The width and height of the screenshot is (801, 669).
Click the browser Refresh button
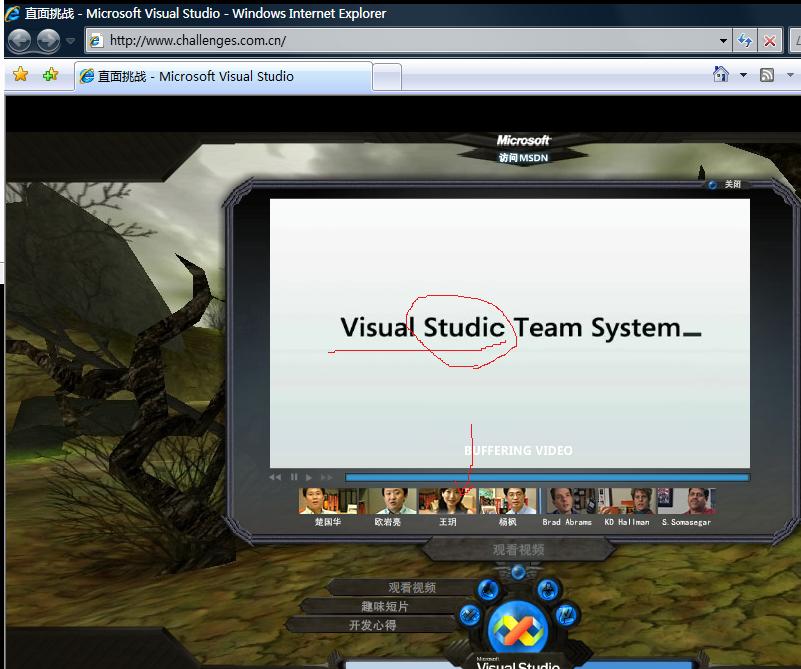[745, 41]
